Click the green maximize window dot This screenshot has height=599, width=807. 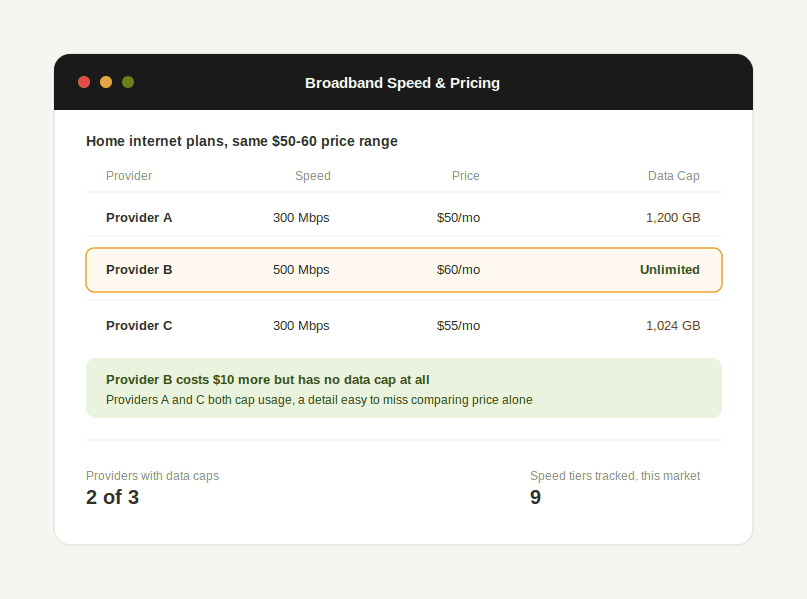pyautogui.click(x=128, y=82)
